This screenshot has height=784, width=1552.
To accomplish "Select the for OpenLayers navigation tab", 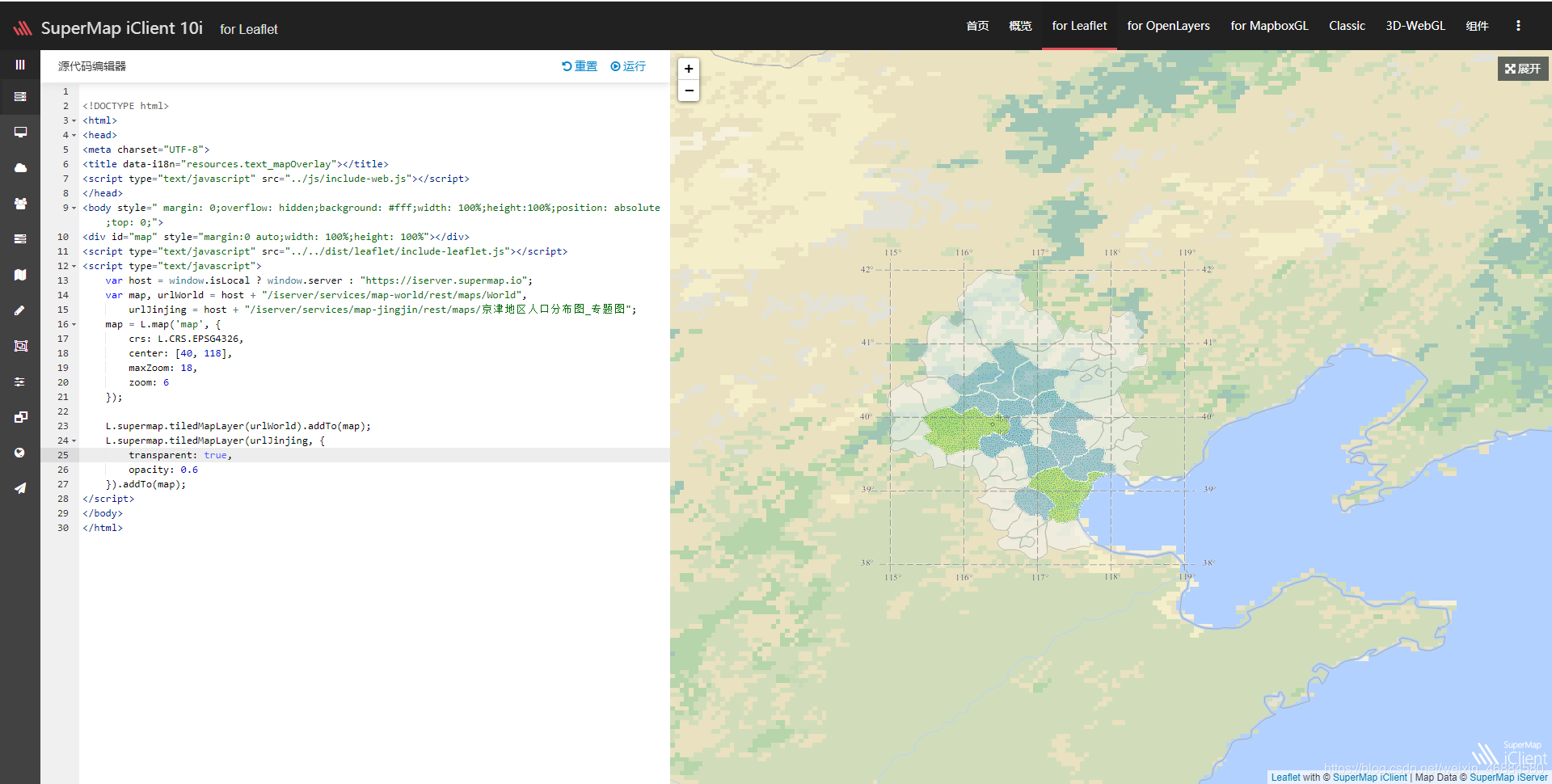I will click(1168, 26).
